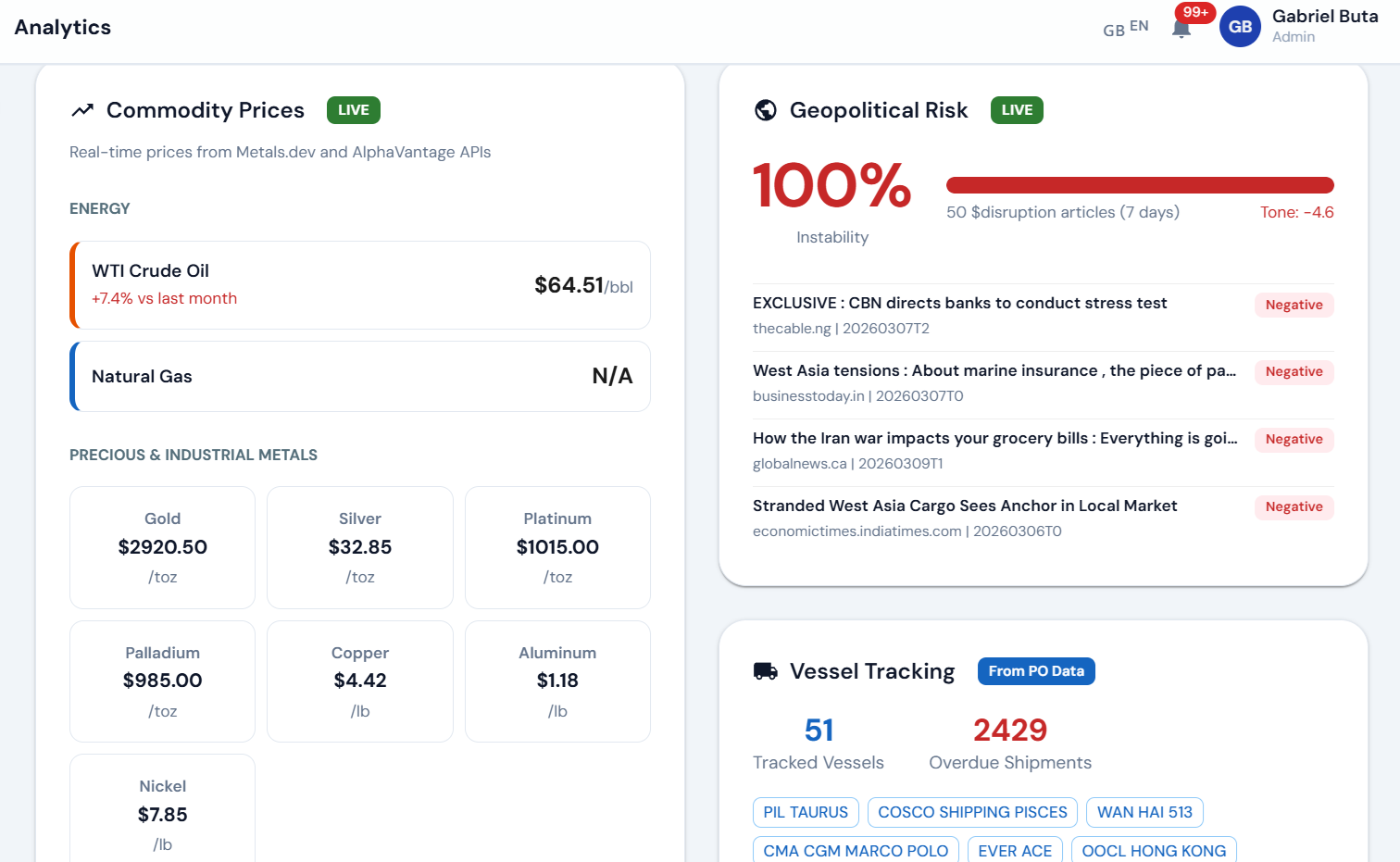Select the COSCO SHIPPING PISCES chip
The image size is (1400, 862).
pyautogui.click(x=972, y=812)
